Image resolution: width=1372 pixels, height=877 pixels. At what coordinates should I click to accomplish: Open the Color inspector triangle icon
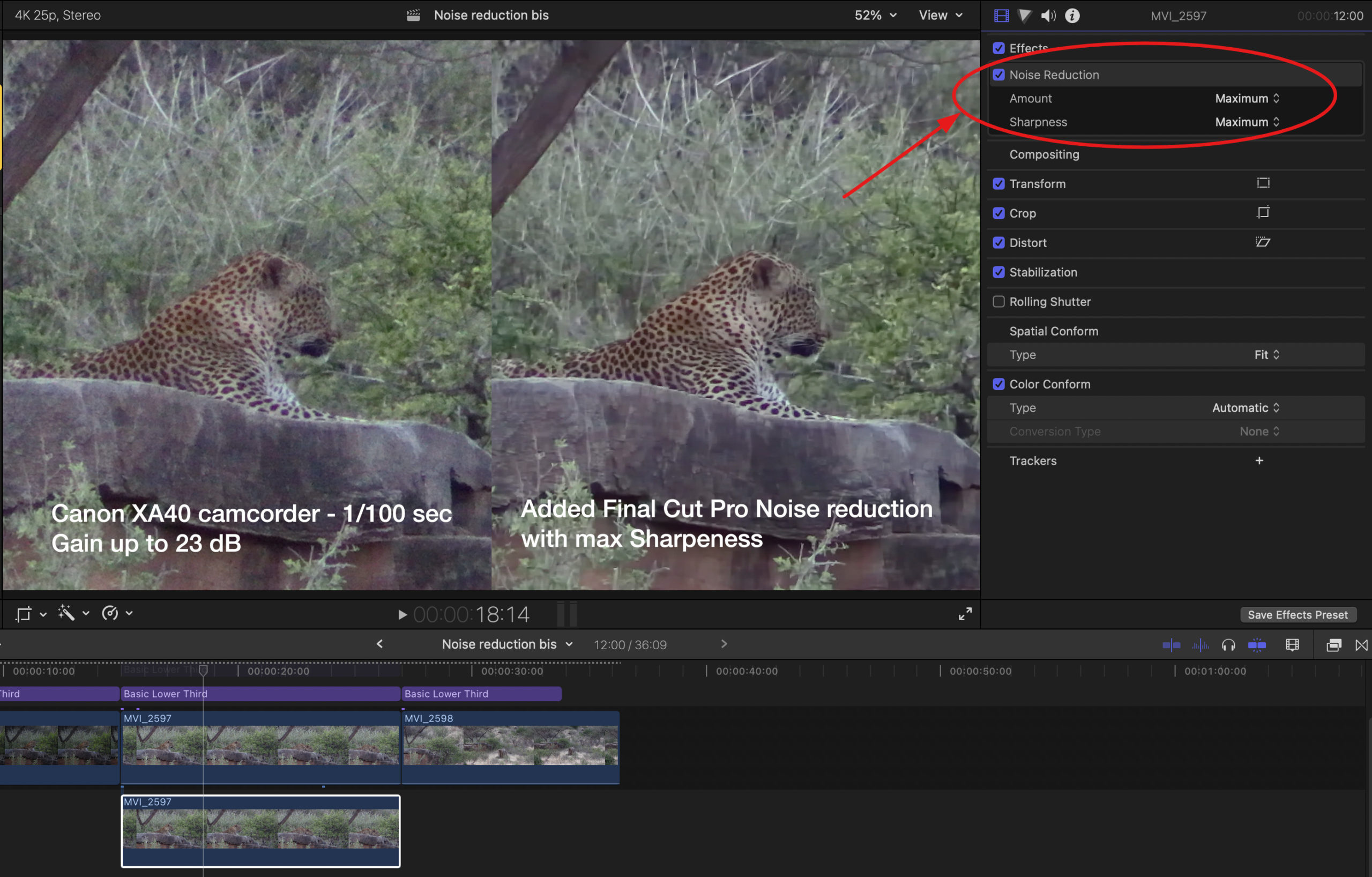(x=1024, y=16)
